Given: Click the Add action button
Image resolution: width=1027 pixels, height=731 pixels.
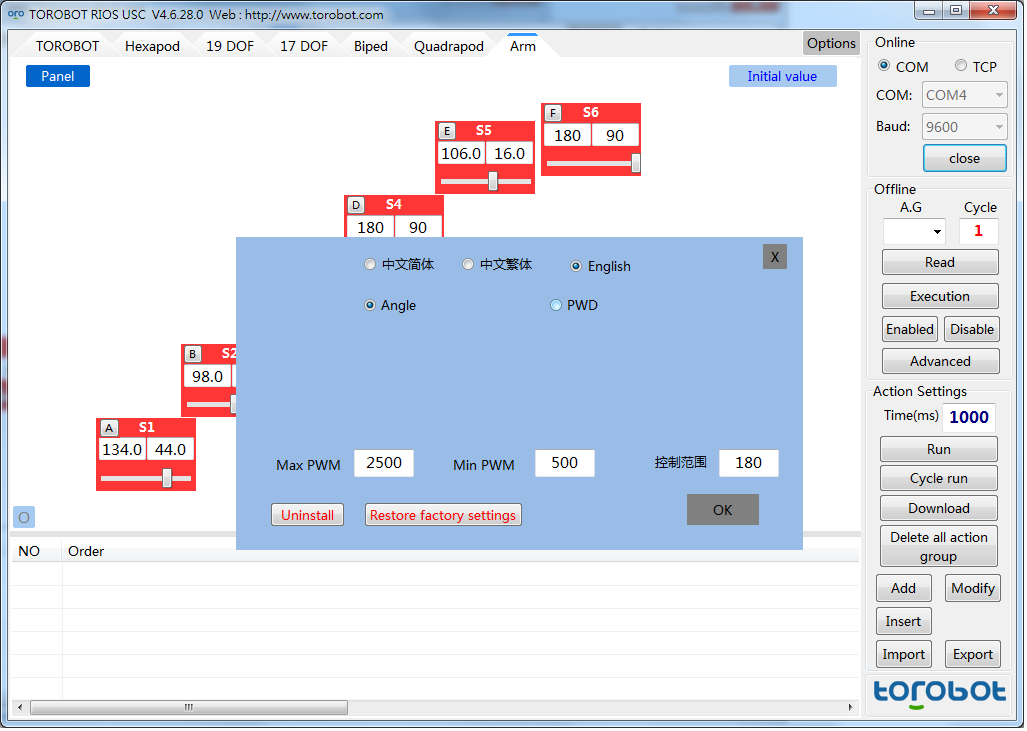Looking at the screenshot, I should pyautogui.click(x=903, y=588).
